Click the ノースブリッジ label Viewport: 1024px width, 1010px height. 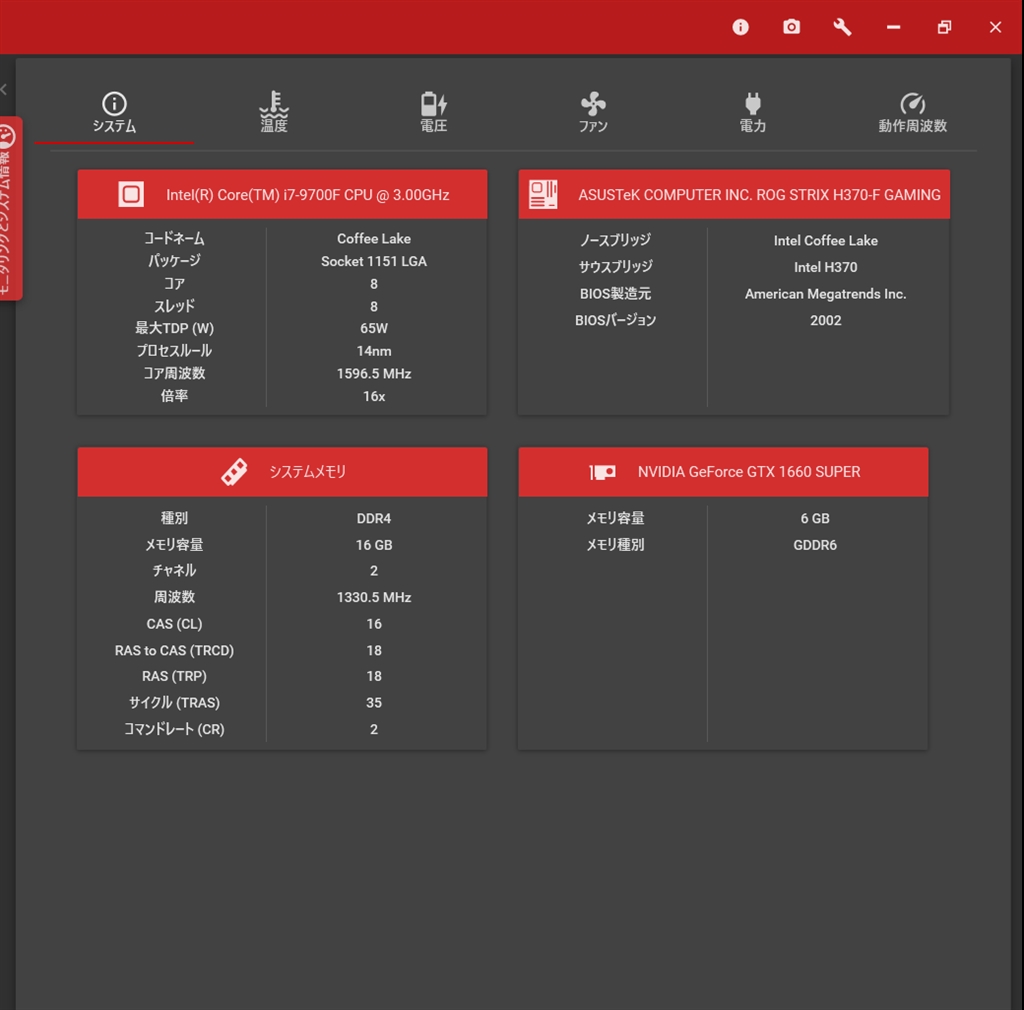pyautogui.click(x=615, y=240)
